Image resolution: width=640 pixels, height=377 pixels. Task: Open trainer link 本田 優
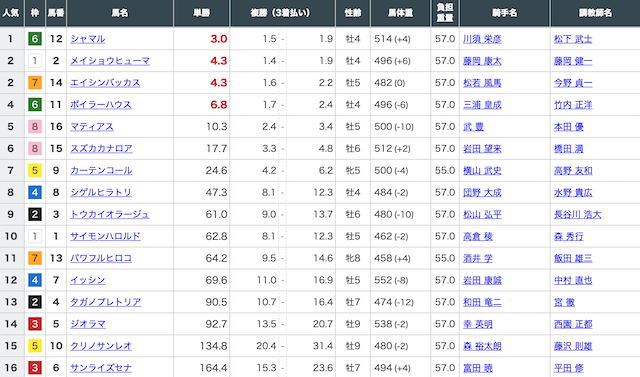pyautogui.click(x=569, y=127)
